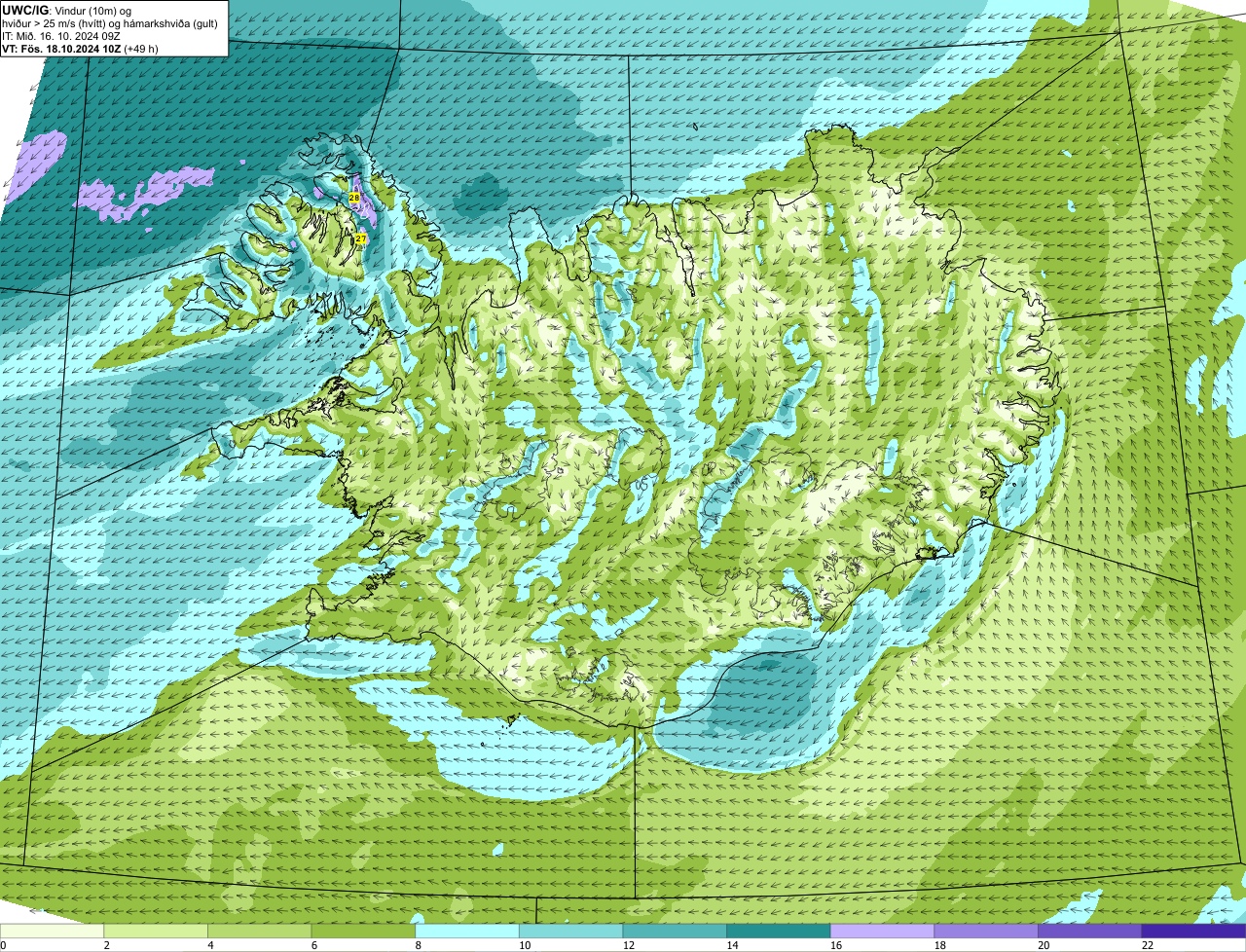
Task: Click the legend scale label '18'
Action: [x=939, y=945]
